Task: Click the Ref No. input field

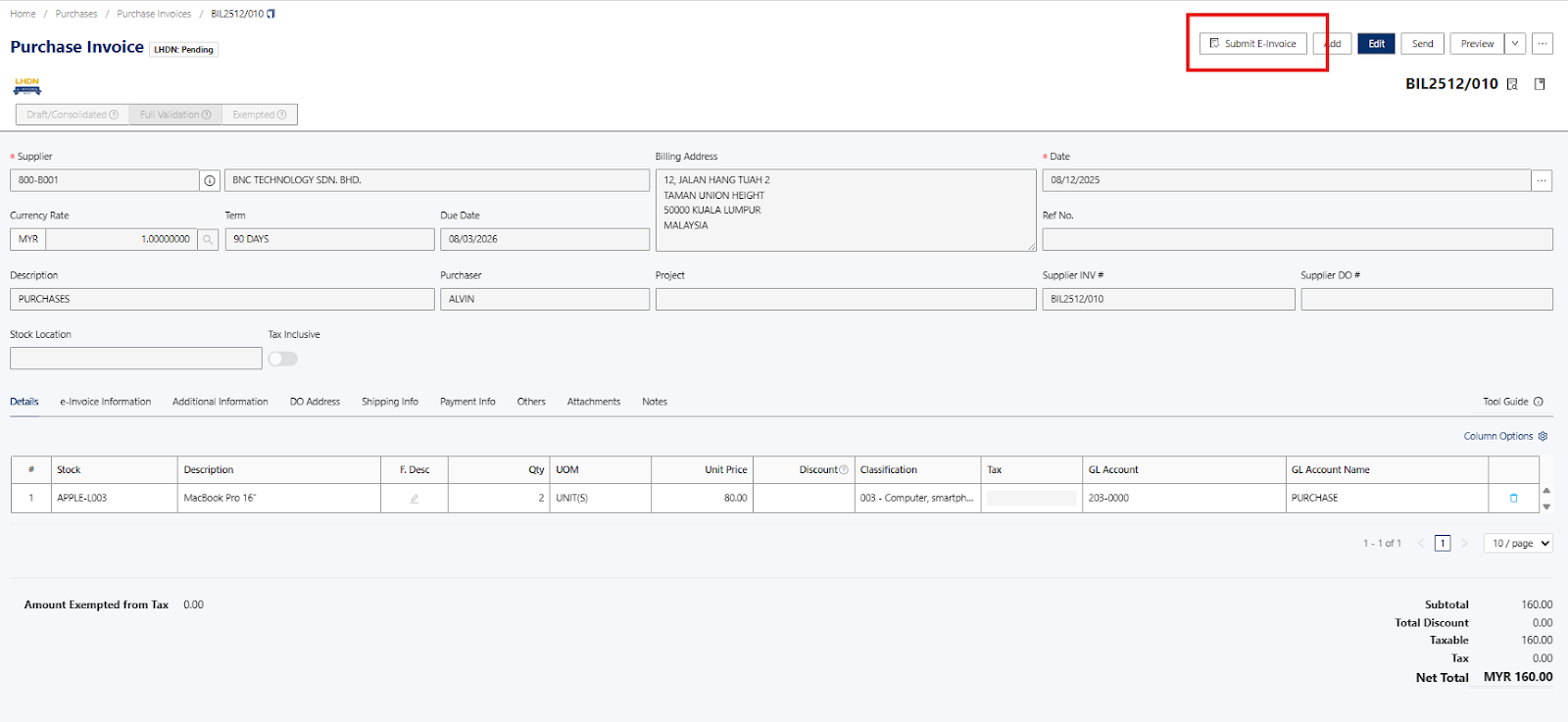Action: point(1297,239)
